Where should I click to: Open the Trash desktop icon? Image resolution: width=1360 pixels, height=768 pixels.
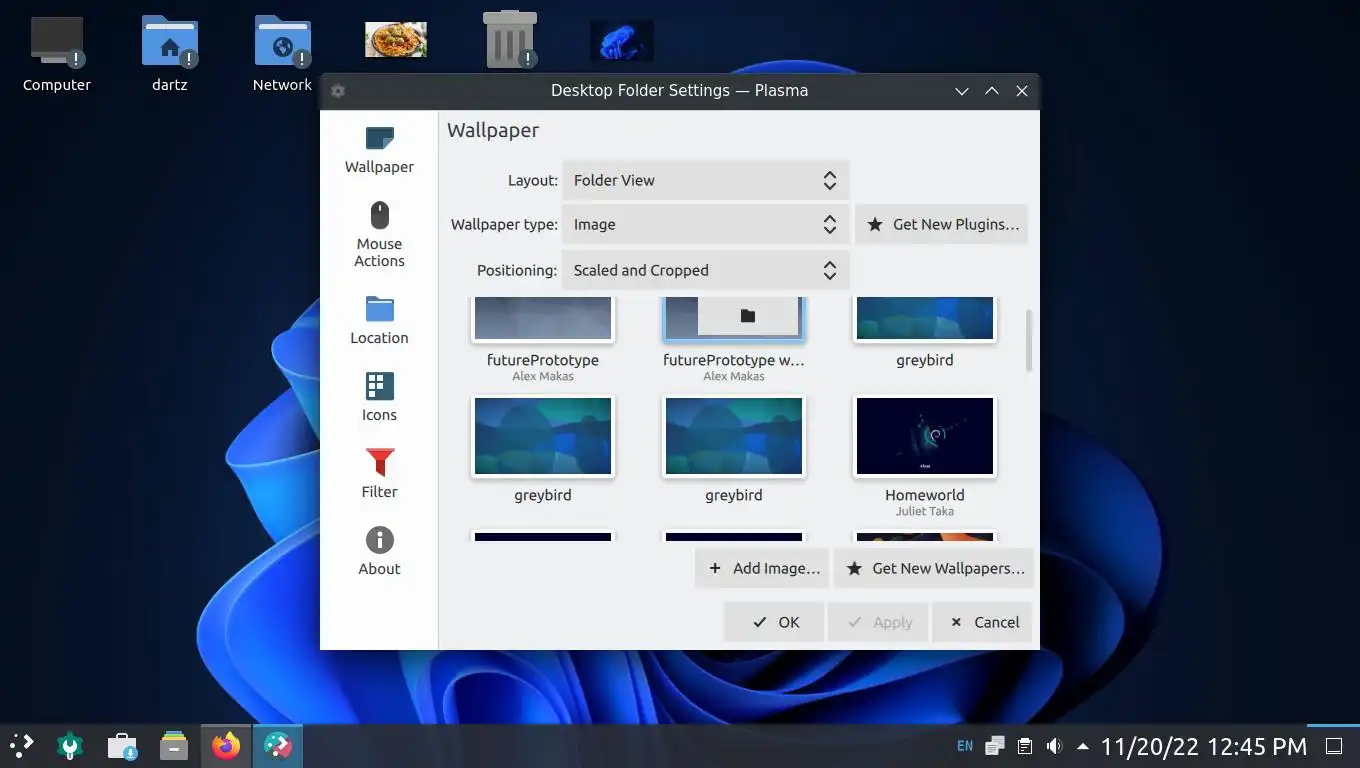(x=509, y=40)
